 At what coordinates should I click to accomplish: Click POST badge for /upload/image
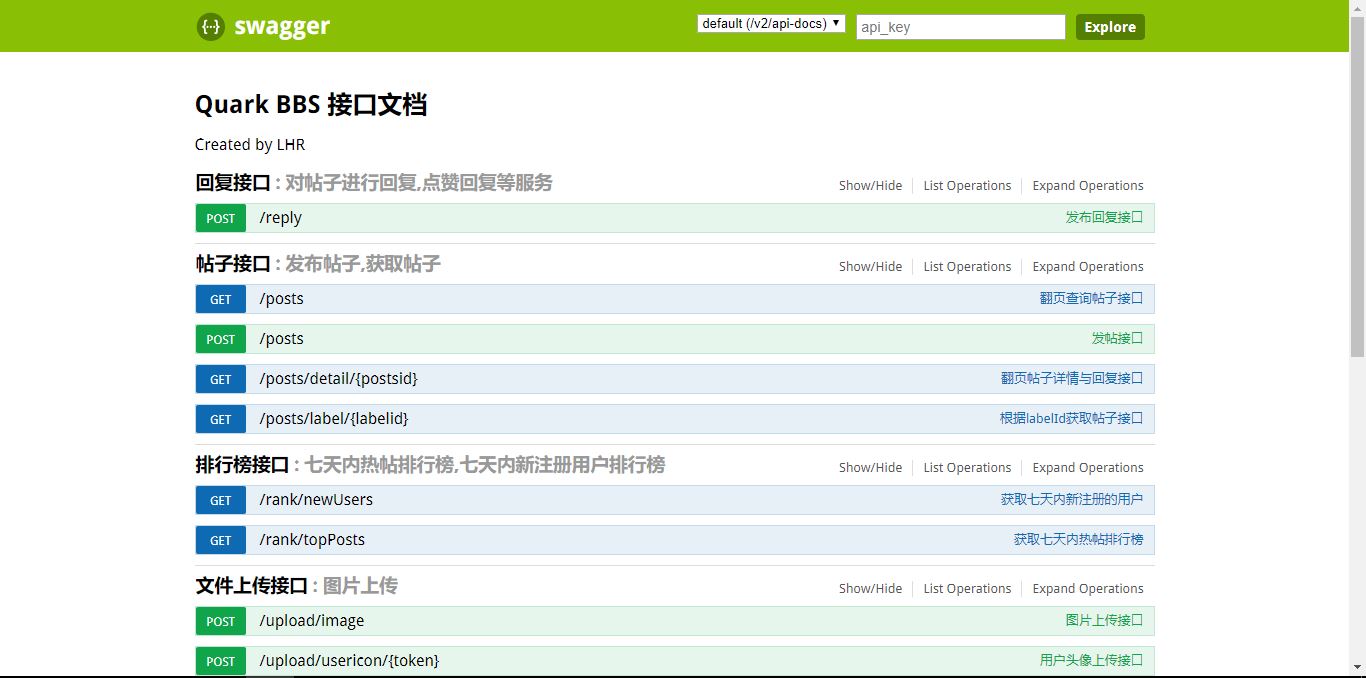[x=221, y=622]
